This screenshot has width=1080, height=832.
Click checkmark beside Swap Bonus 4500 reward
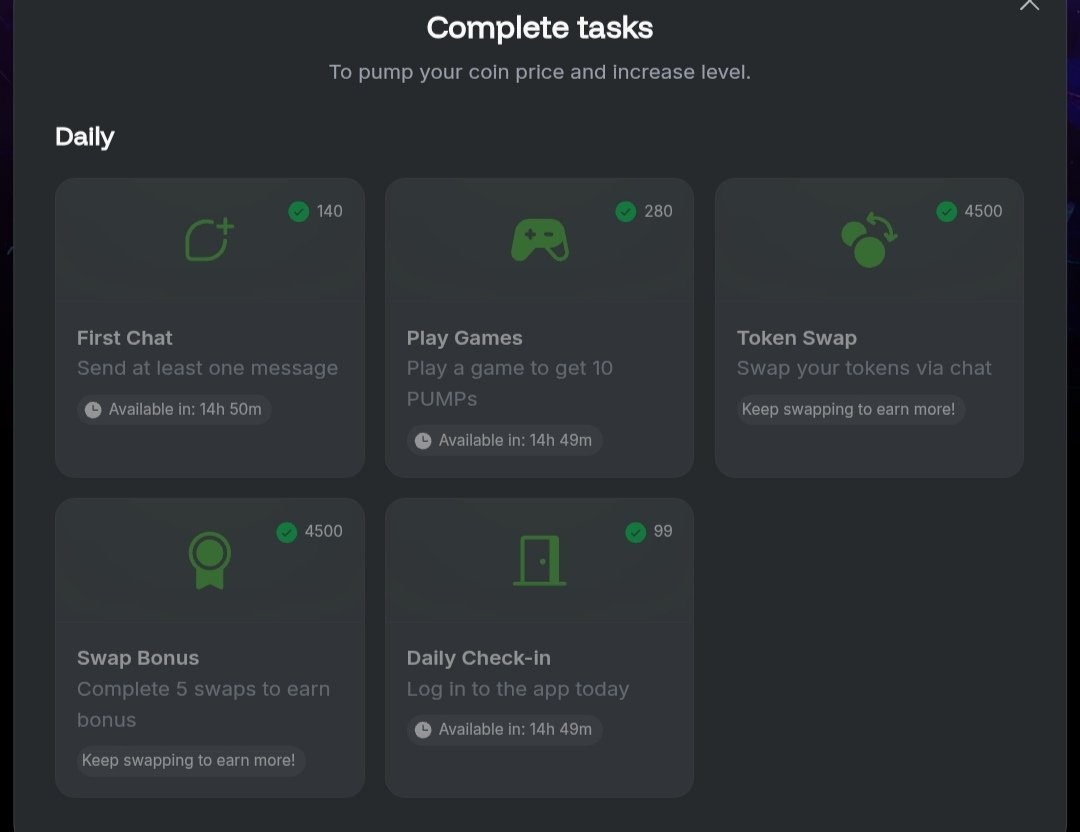287,532
